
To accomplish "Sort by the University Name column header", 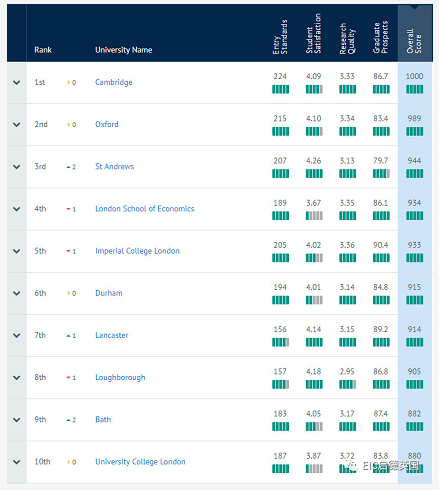I will click(x=124, y=50).
